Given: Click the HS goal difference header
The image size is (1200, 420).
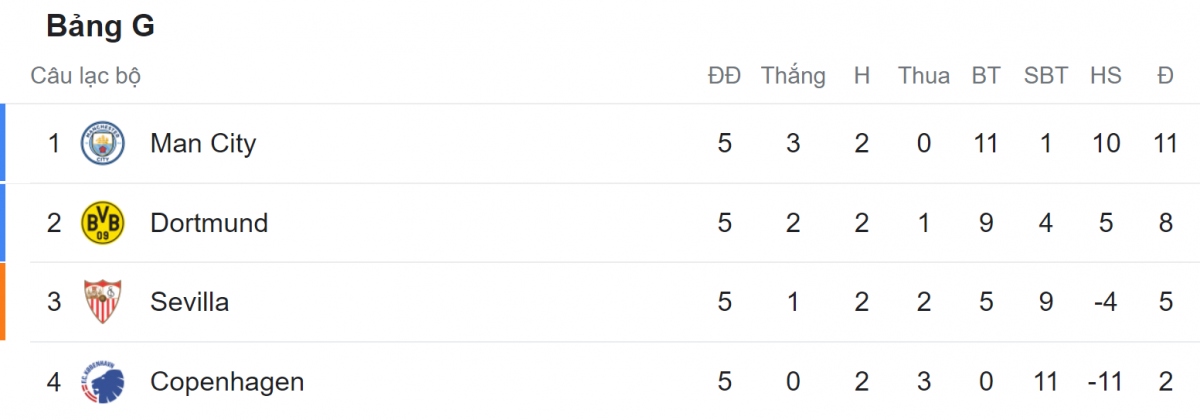Looking at the screenshot, I should click(1106, 76).
